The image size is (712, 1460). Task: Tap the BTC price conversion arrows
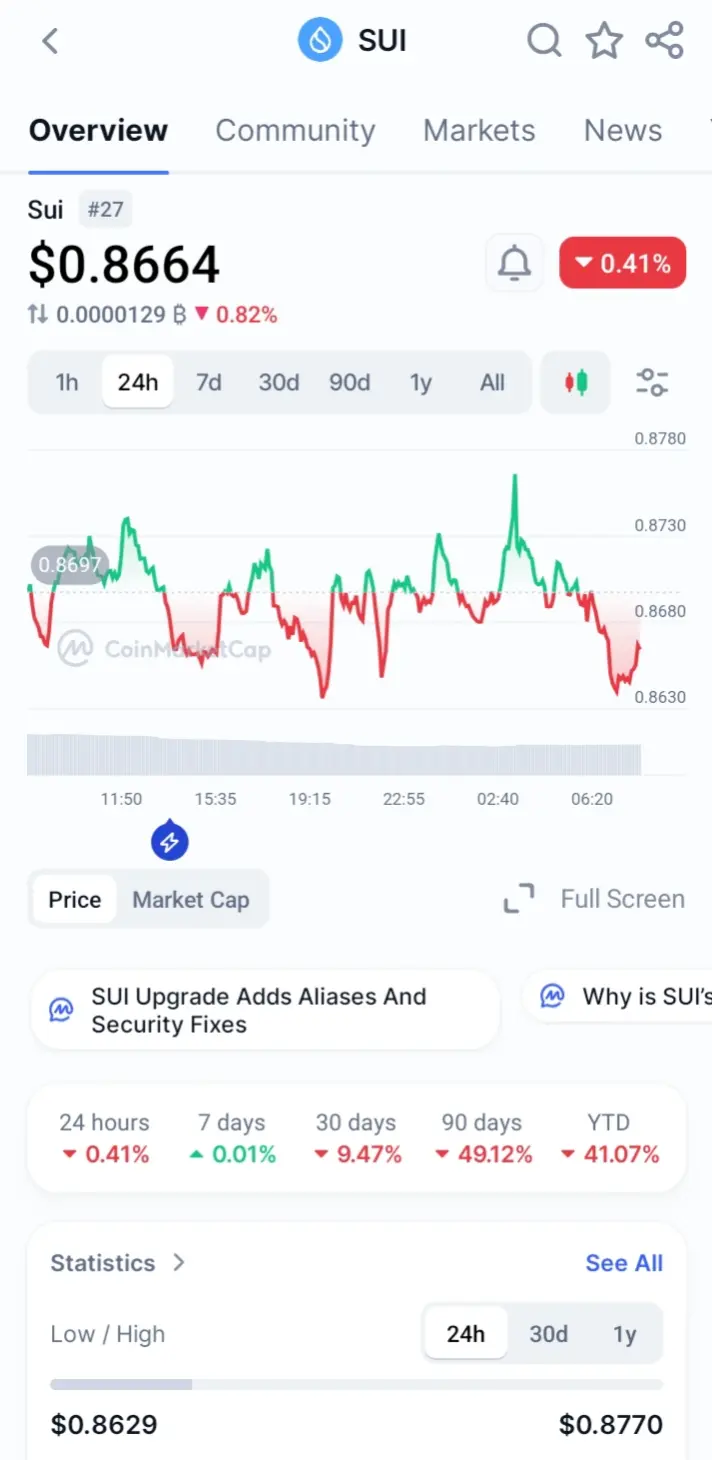click(x=38, y=315)
